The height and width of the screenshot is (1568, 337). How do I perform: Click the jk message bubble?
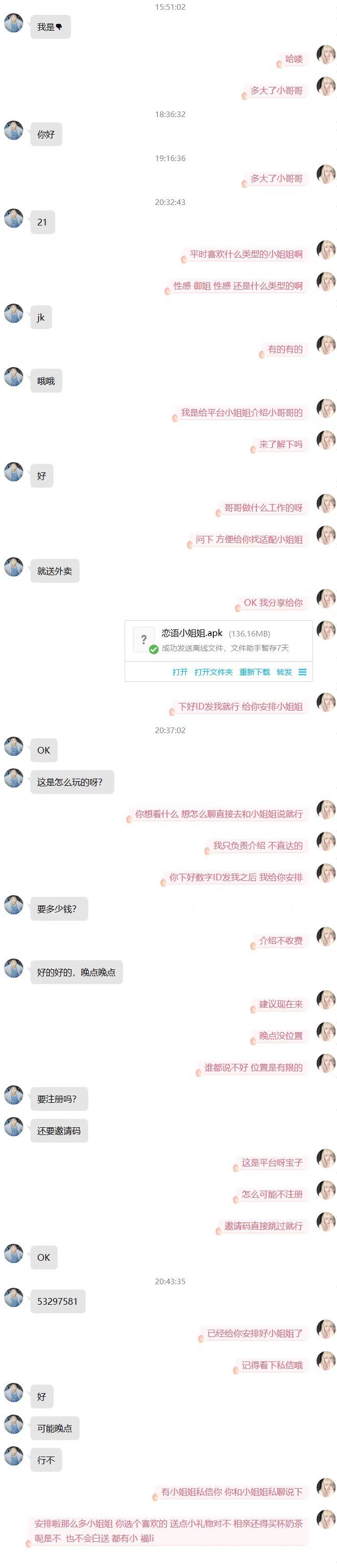pos(41,317)
